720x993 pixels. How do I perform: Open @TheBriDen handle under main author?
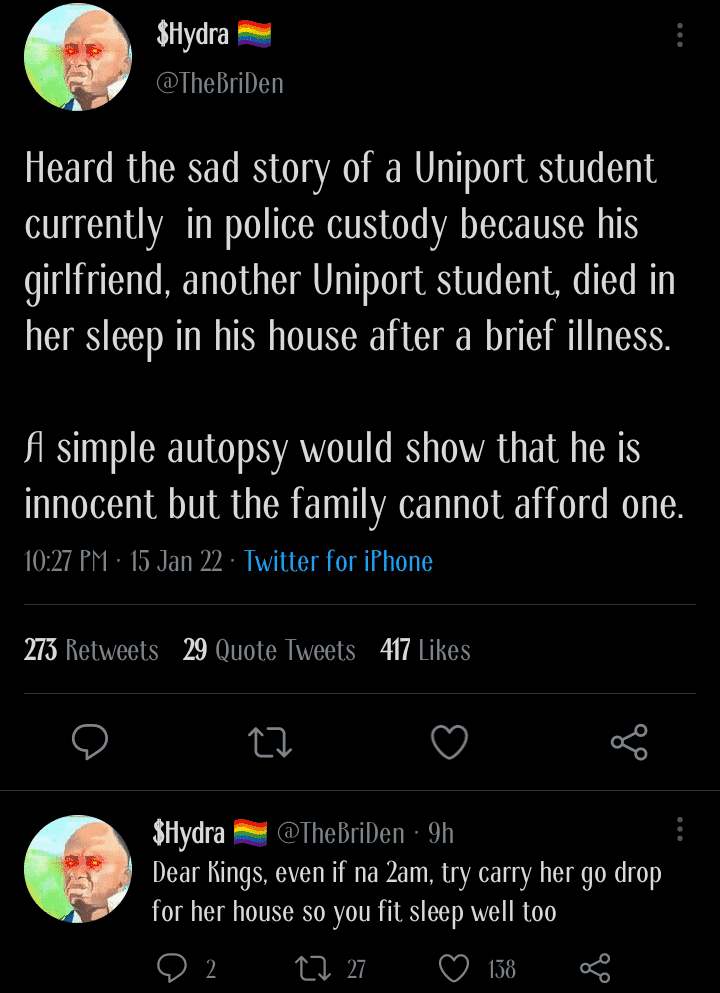pos(219,84)
